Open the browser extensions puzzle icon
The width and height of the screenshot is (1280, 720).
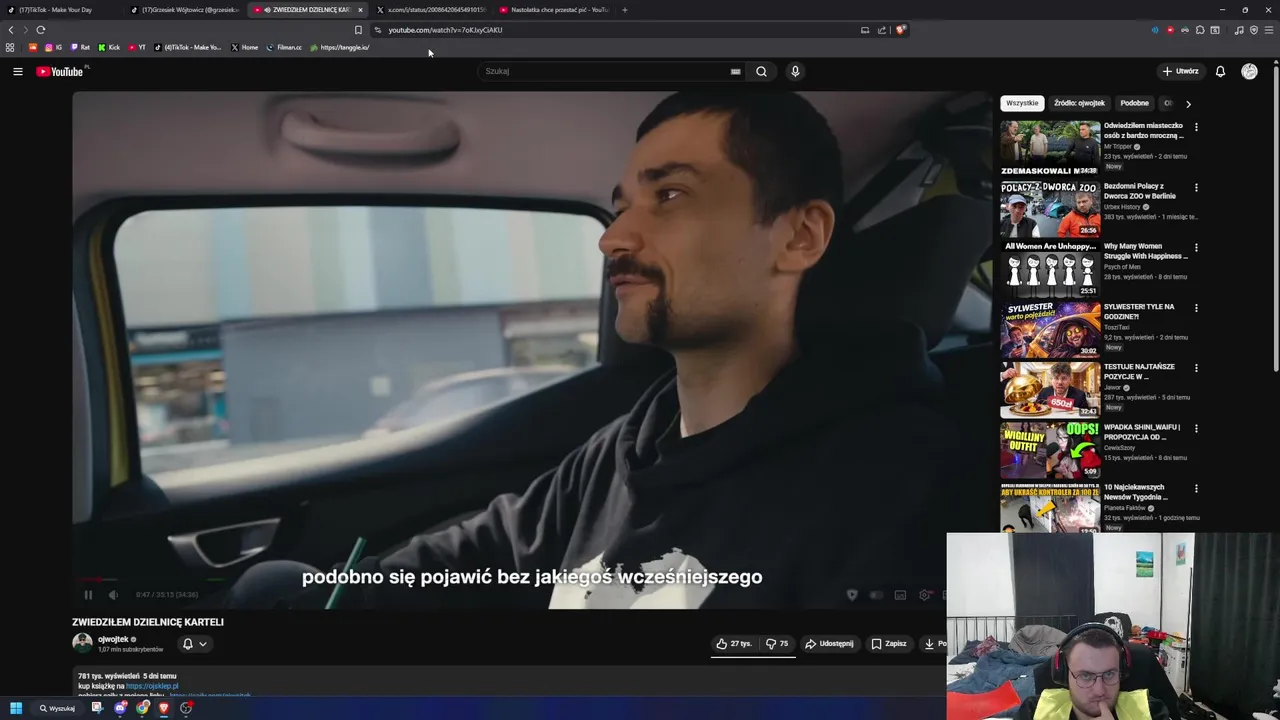click(x=1200, y=30)
